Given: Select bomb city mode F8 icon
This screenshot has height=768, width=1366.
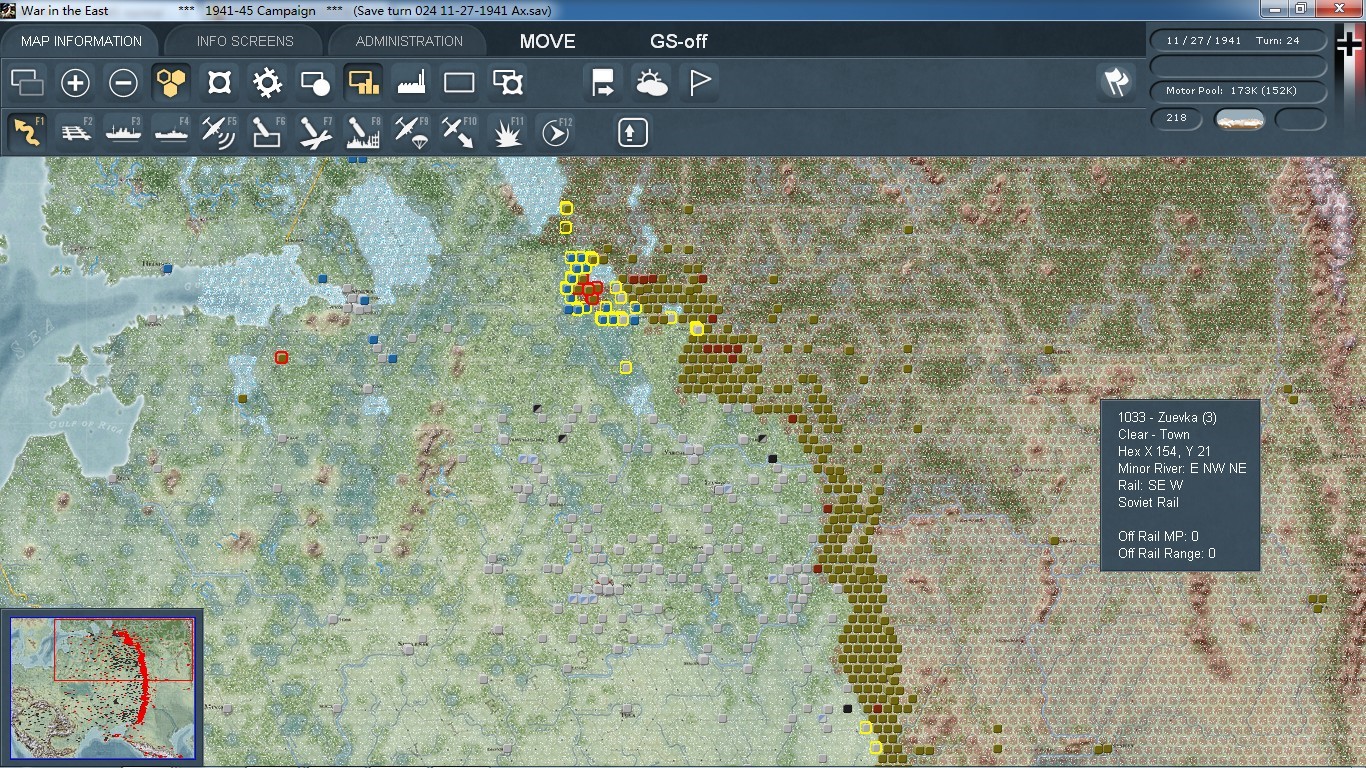Looking at the screenshot, I should pyautogui.click(x=363, y=132).
